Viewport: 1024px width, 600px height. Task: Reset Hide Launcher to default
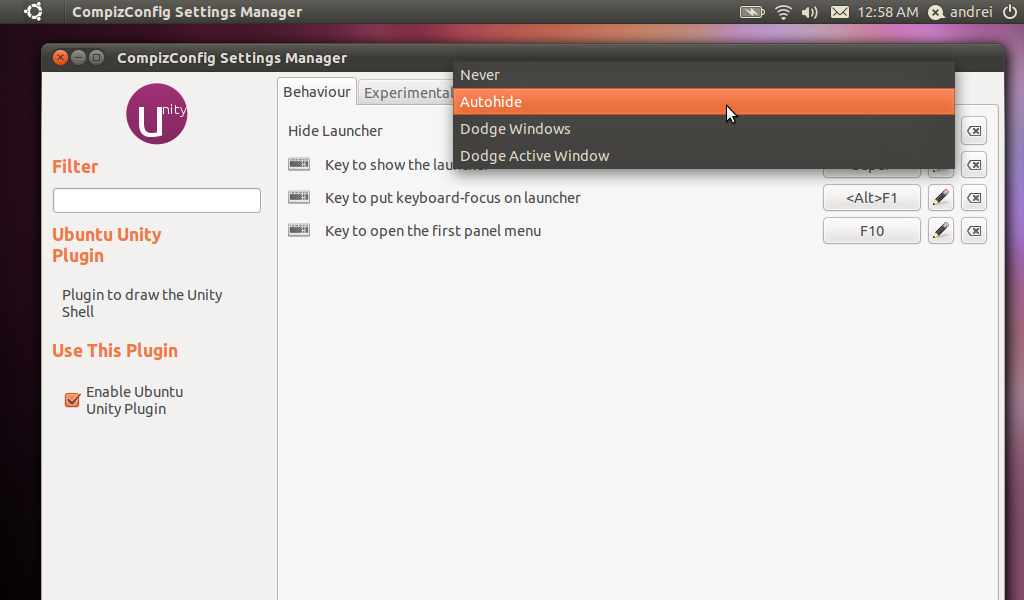(x=974, y=131)
